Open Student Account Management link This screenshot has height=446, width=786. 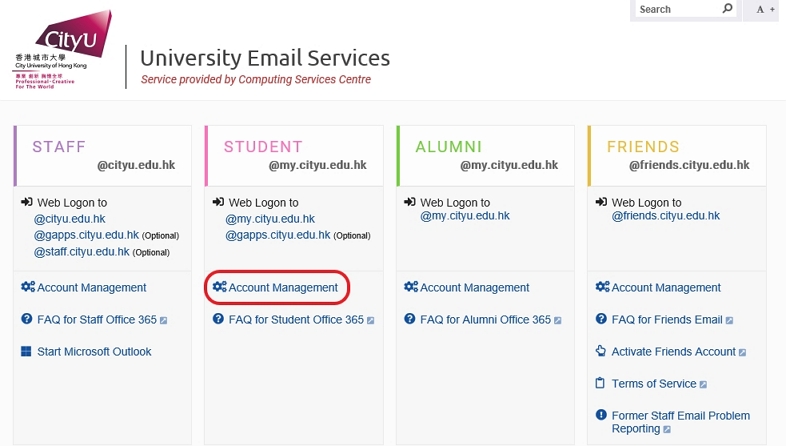point(283,288)
